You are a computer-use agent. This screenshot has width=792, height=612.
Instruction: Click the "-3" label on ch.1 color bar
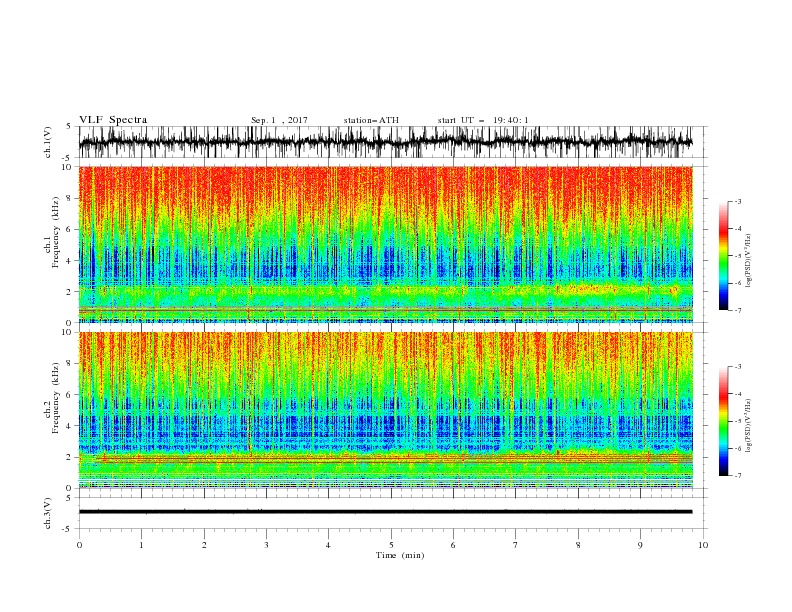[x=737, y=201]
